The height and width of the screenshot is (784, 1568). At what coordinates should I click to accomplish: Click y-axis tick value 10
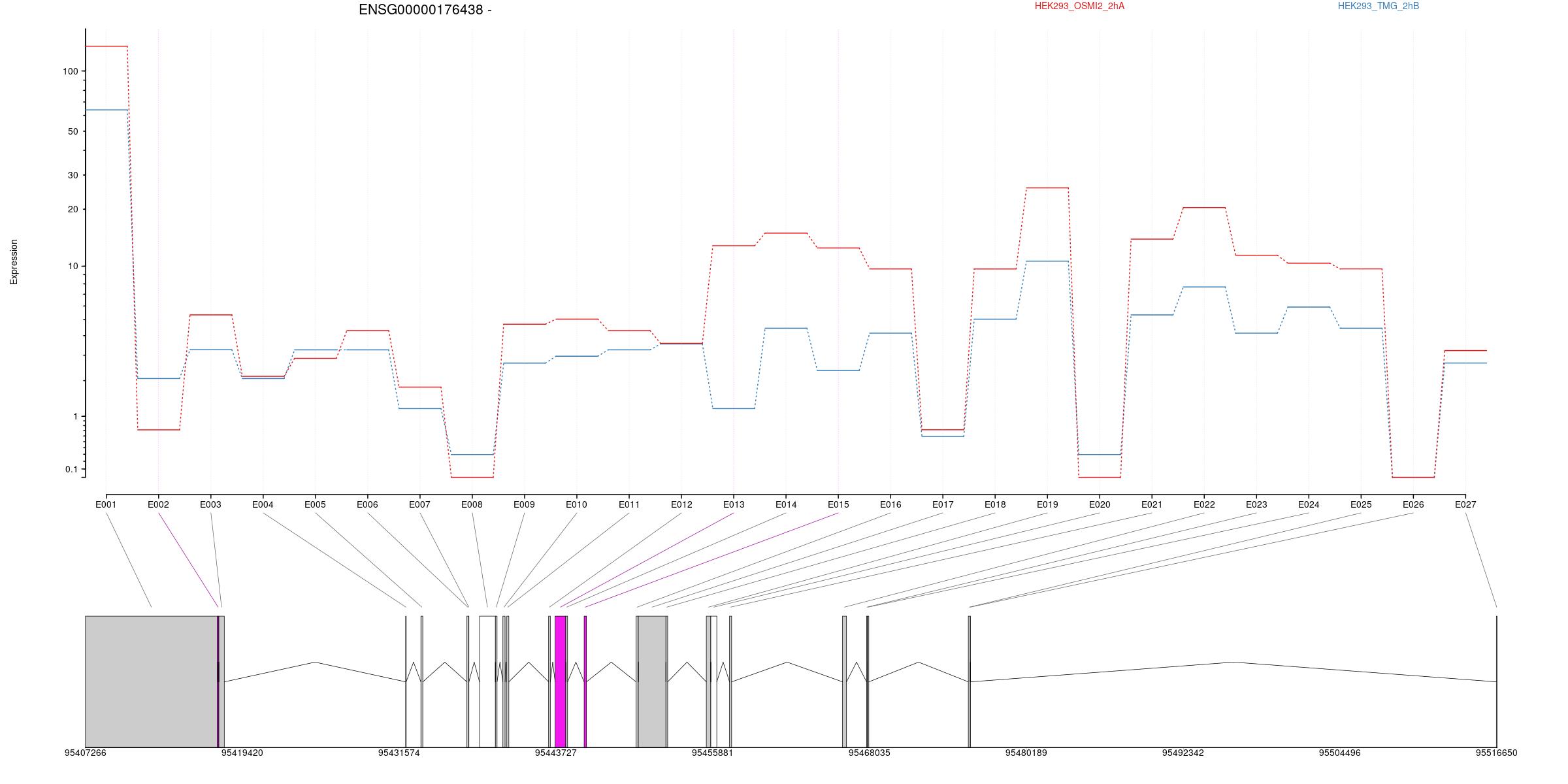click(x=73, y=266)
